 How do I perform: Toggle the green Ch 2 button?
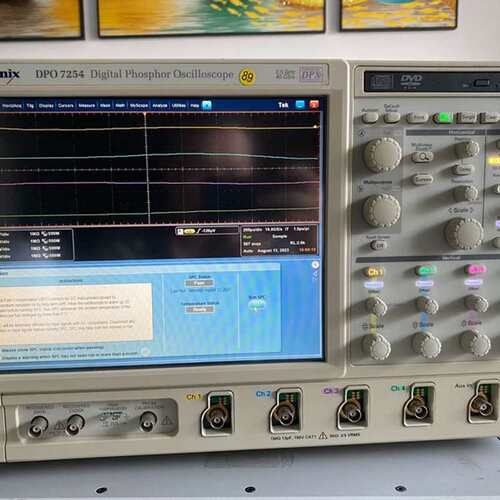coord(426,270)
